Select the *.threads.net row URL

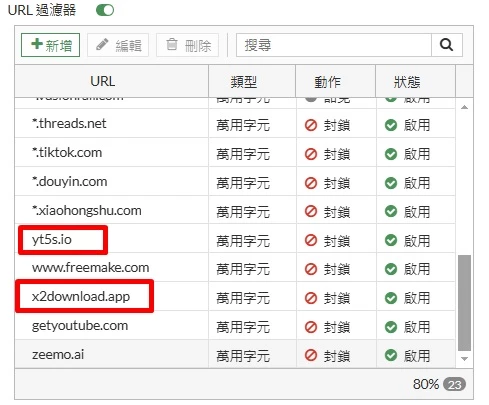pos(69,124)
